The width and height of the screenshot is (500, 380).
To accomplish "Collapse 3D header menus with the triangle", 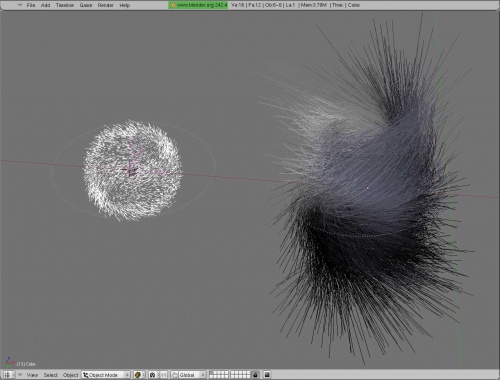I will [20, 375].
